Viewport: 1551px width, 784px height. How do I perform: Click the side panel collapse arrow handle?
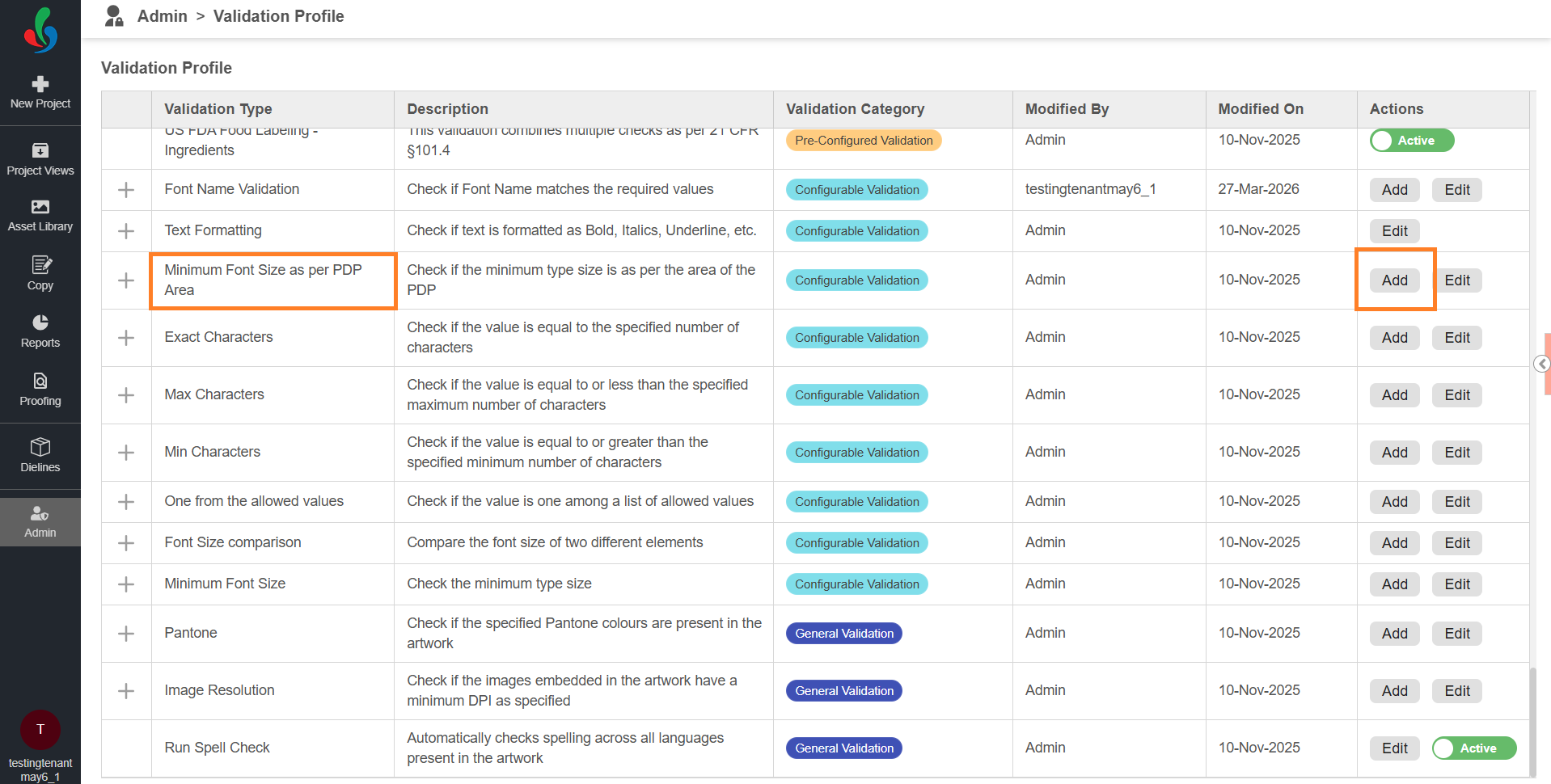1542,364
